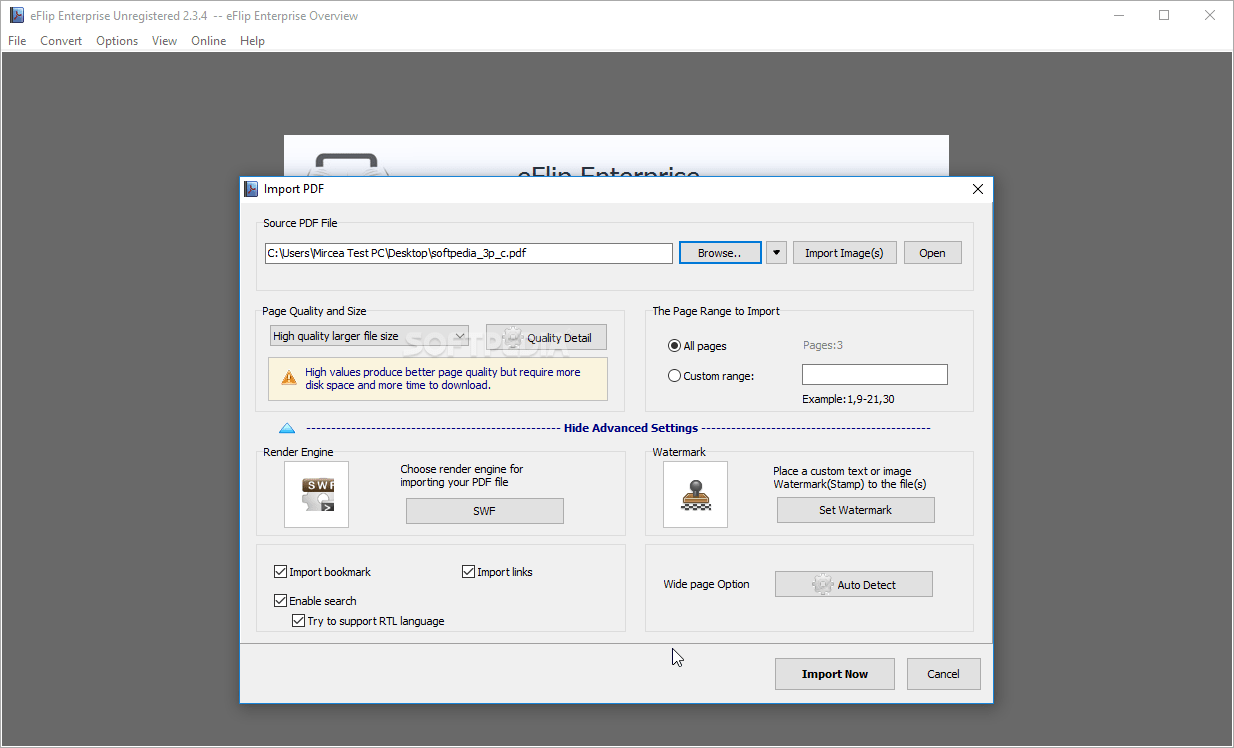
Task: Maximize the eFlip Enterprise window
Action: click(1164, 15)
